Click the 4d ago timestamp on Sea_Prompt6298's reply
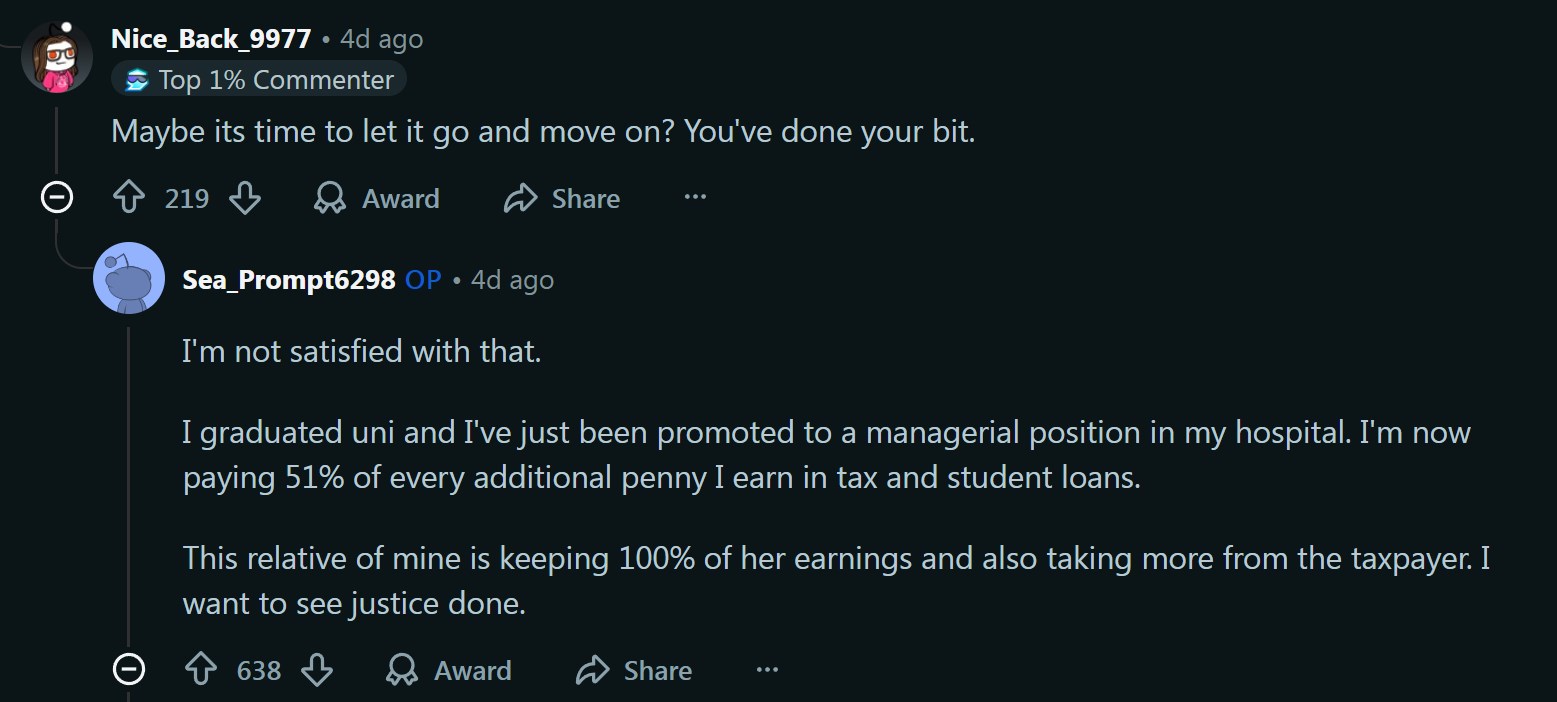Screen dimensions: 1557x702 [x=512, y=280]
